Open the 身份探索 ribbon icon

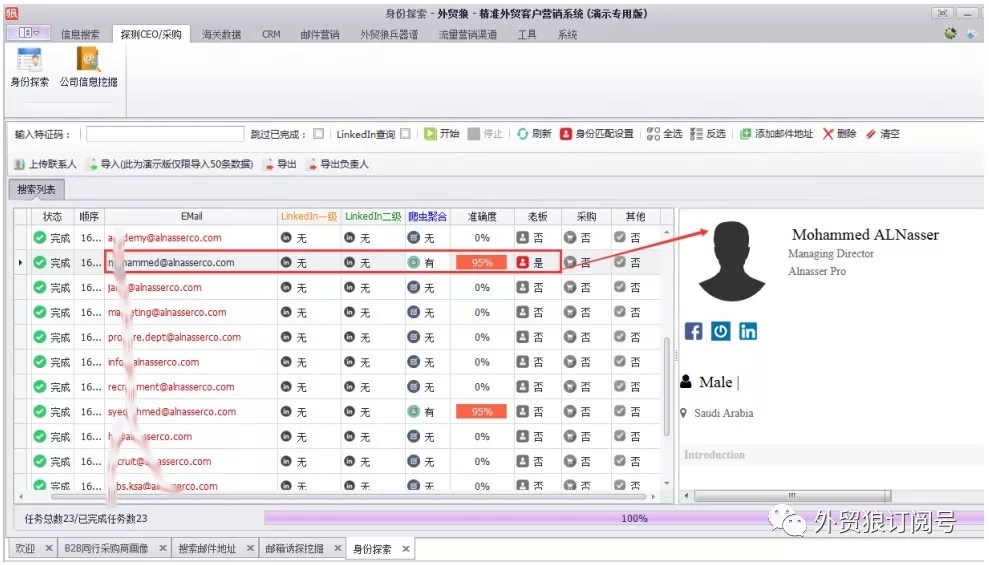[x=30, y=67]
